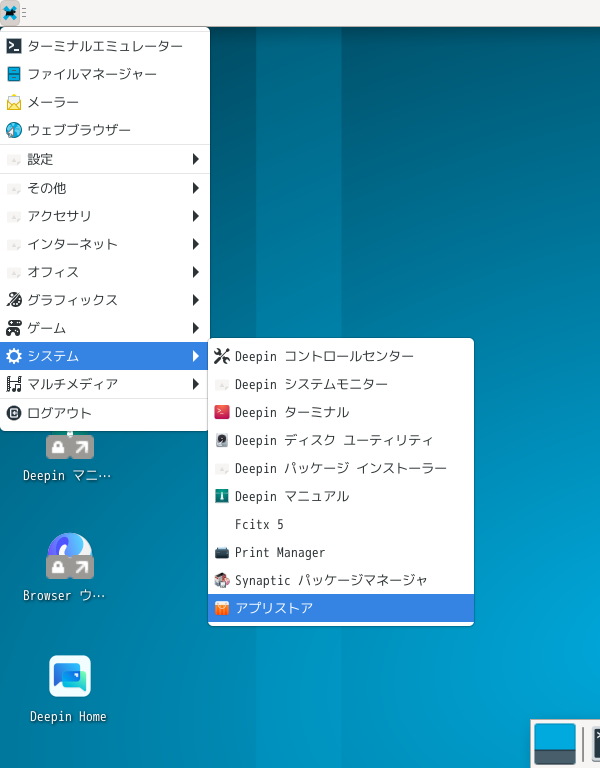This screenshot has width=600, height=768.
Task: Open the マルチメディア category
Action: click(x=105, y=384)
